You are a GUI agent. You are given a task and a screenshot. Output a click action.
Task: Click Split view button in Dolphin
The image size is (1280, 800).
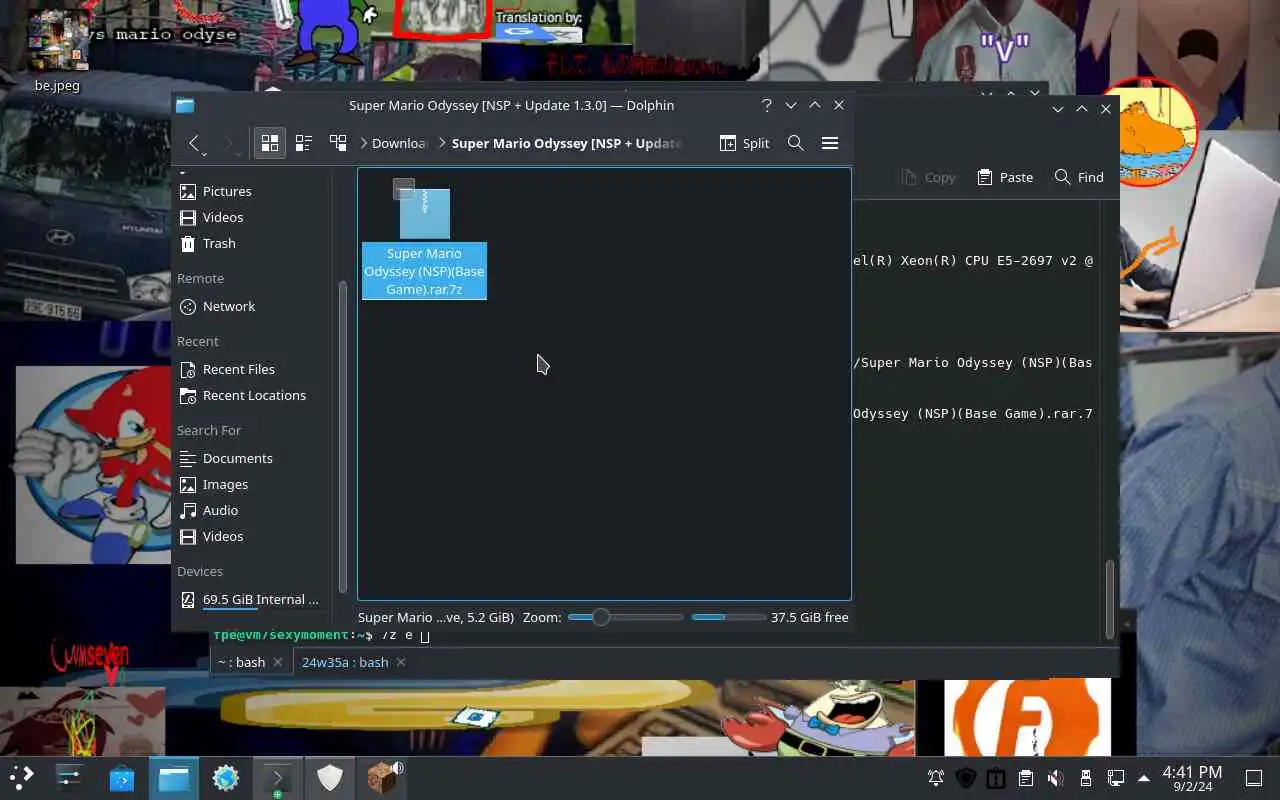point(745,143)
